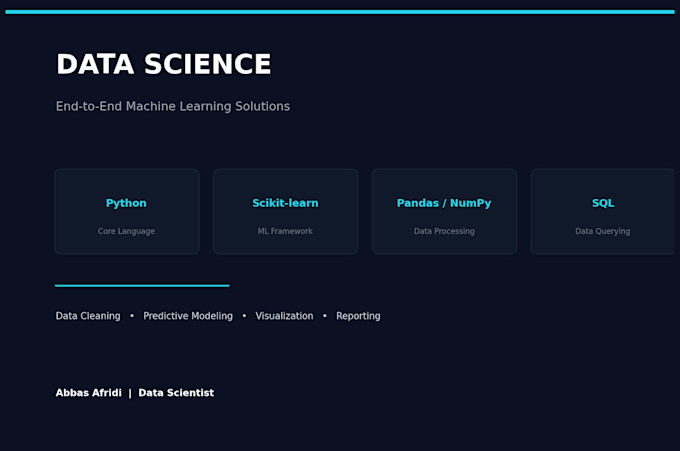Click the Reporting item
680x451 pixels.
(x=358, y=316)
